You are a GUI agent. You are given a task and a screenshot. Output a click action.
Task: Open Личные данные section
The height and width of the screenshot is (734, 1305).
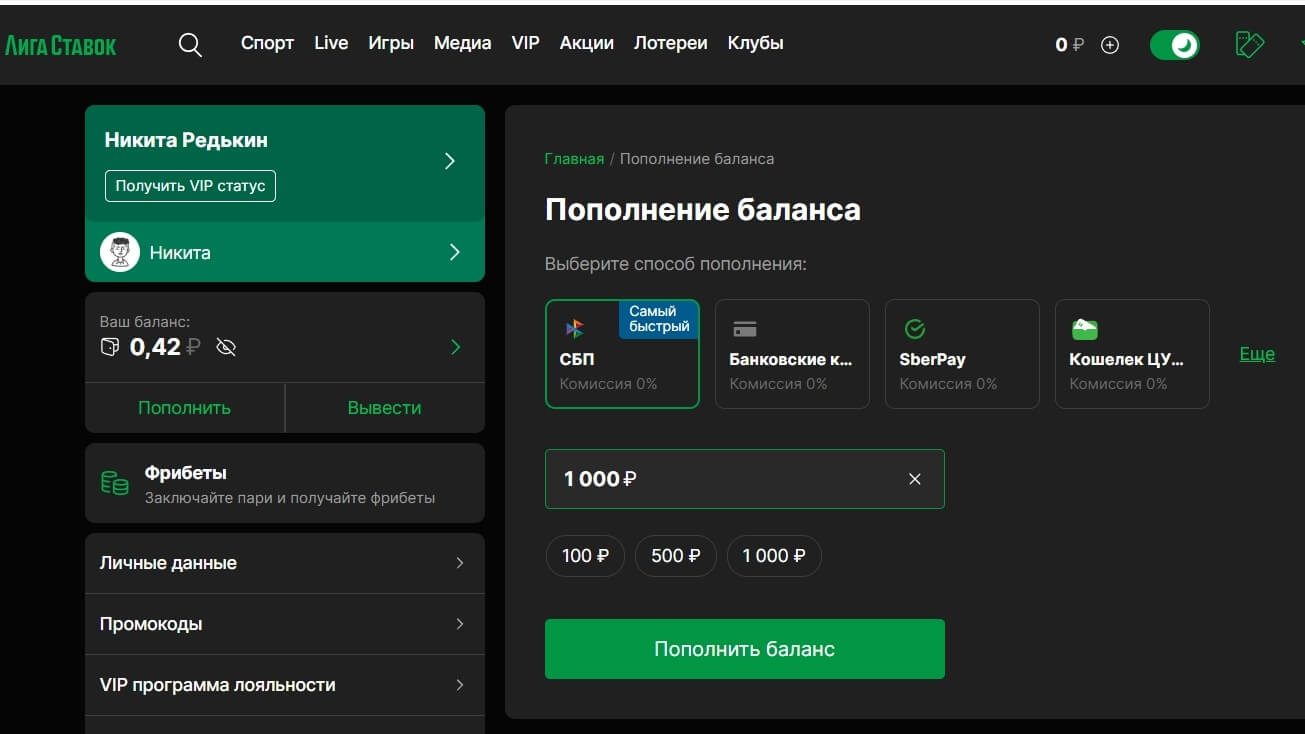click(x=285, y=563)
